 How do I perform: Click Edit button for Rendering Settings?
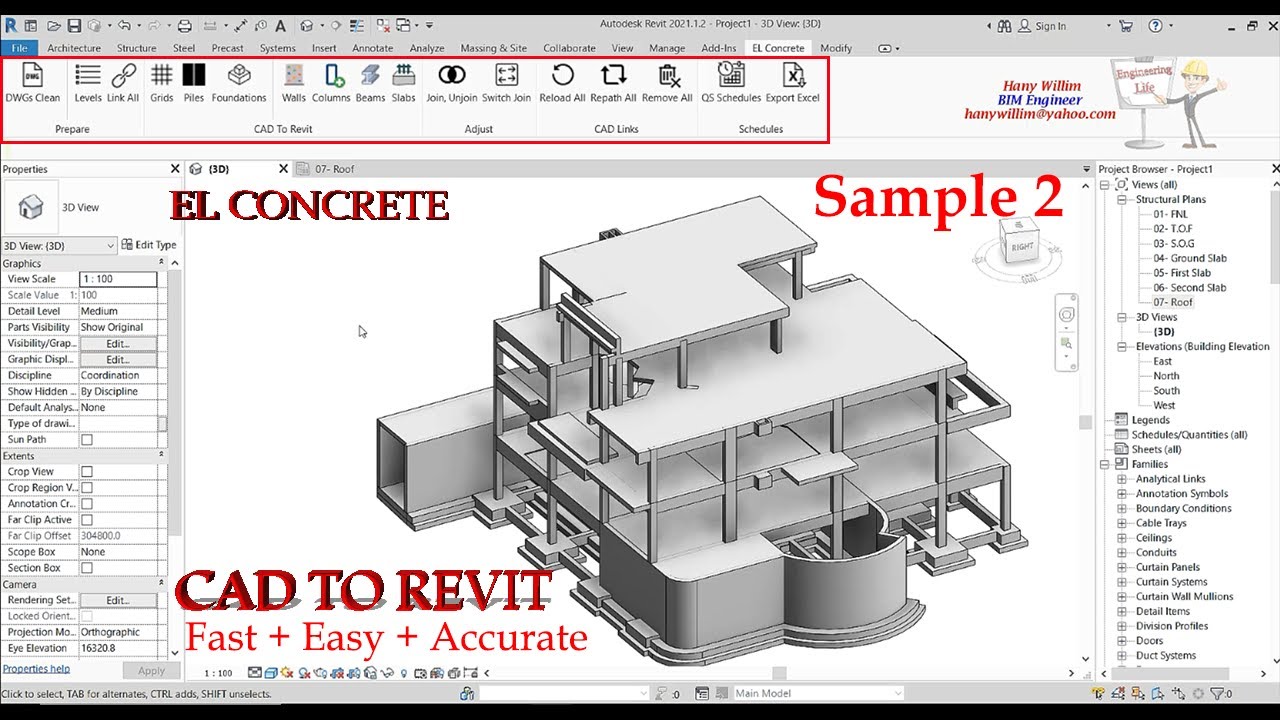[118, 600]
